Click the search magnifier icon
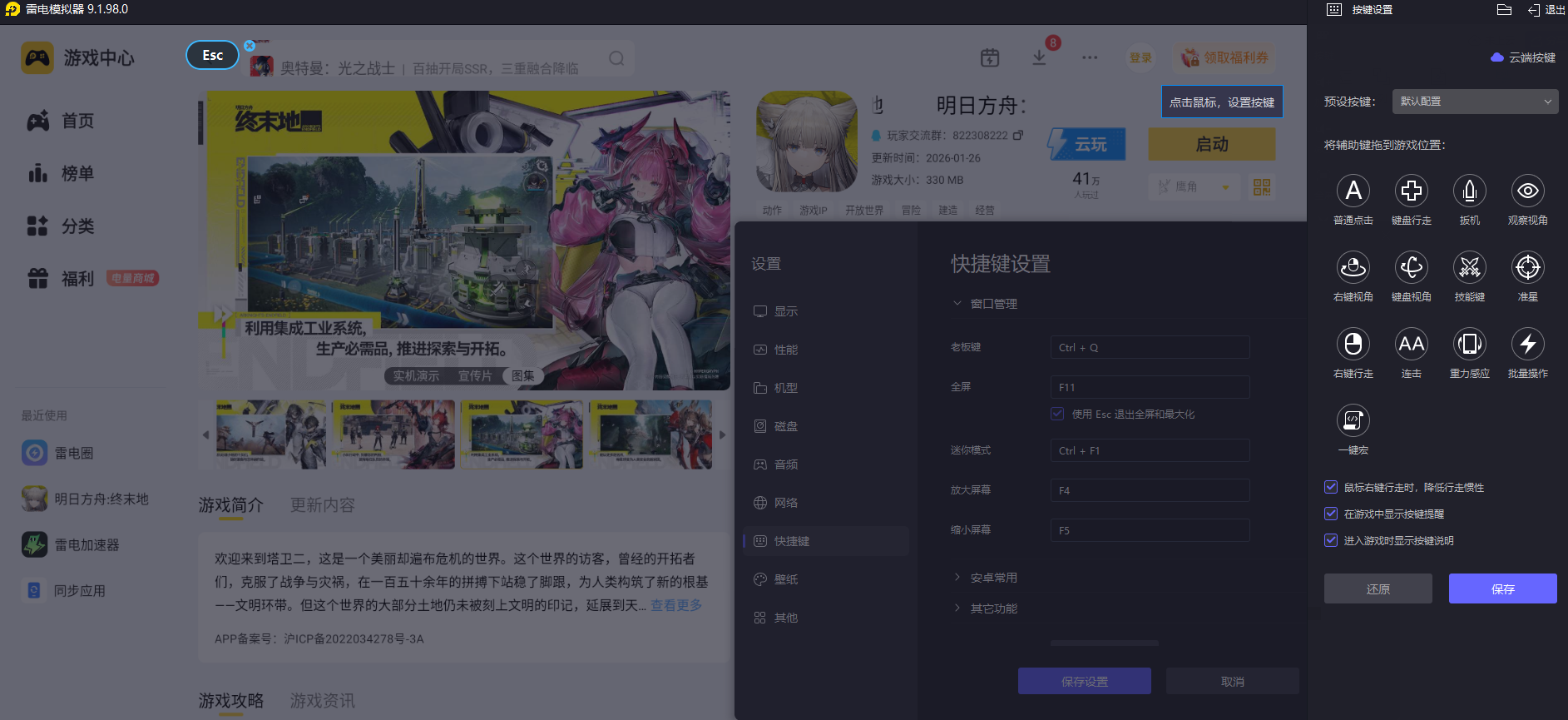This screenshot has height=720, width=1568. (x=616, y=58)
